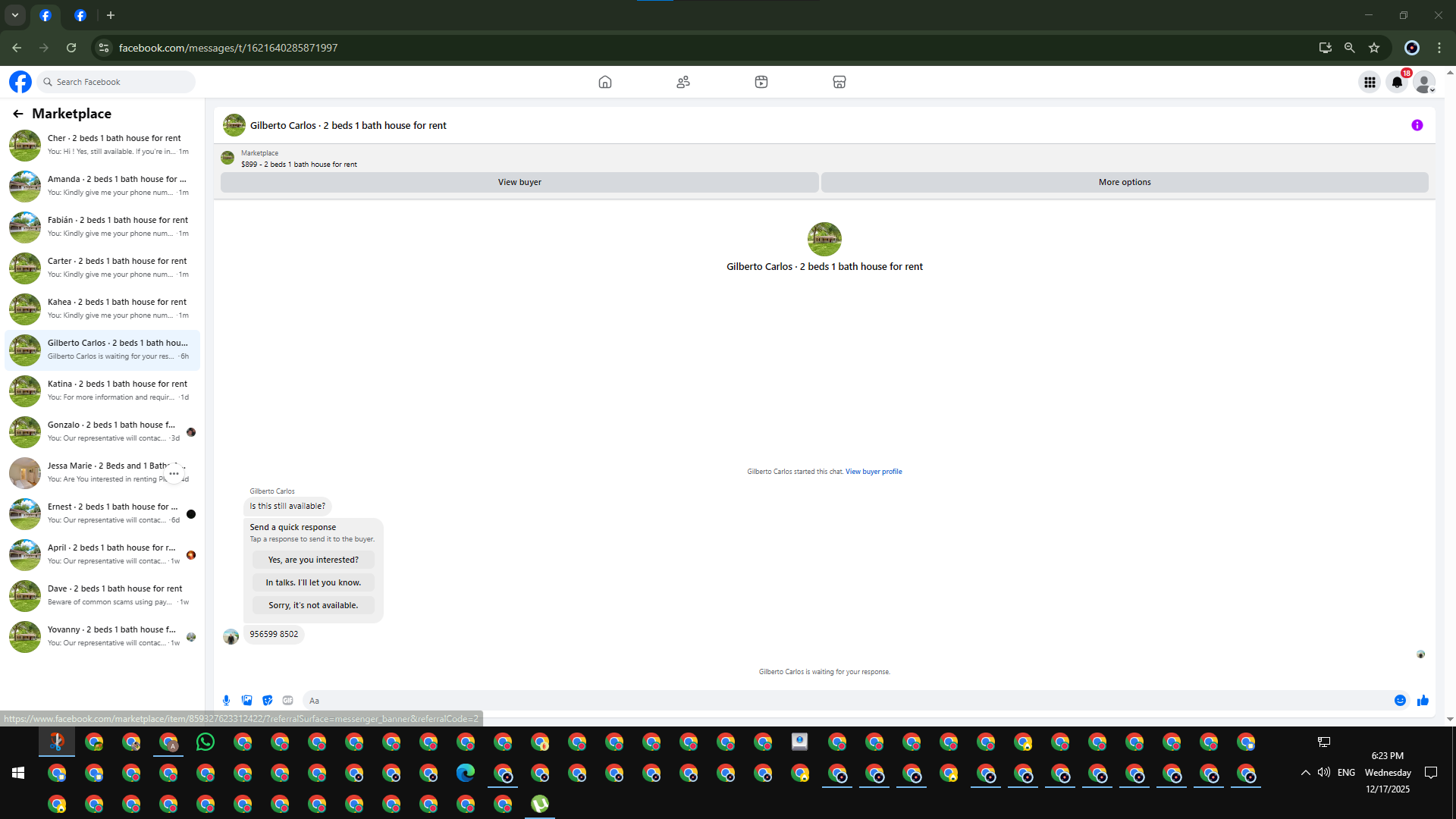Open options menu on Jessa Marie chat
The height and width of the screenshot is (819, 1456).
(x=174, y=473)
